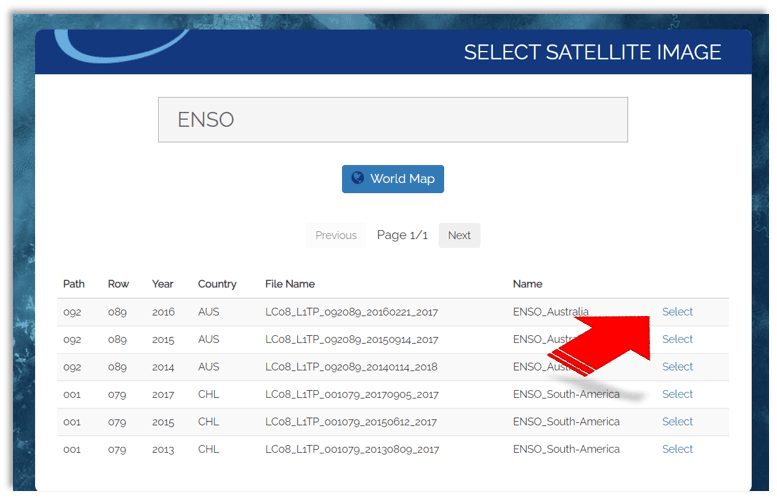Click the Path column header
Image resolution: width=777 pixels, height=500 pixels.
click(x=74, y=284)
